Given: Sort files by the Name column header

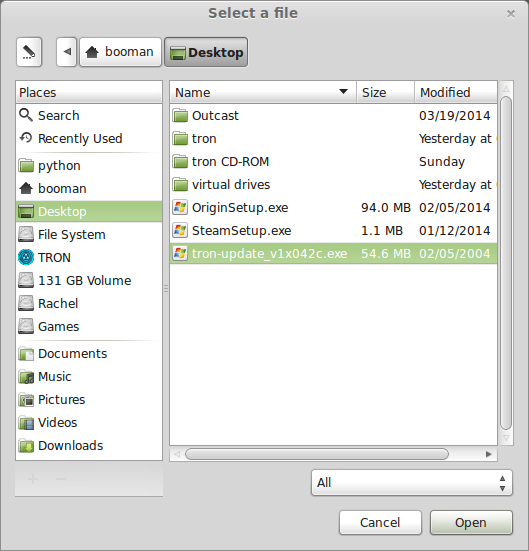Looking at the screenshot, I should click(x=263, y=92).
